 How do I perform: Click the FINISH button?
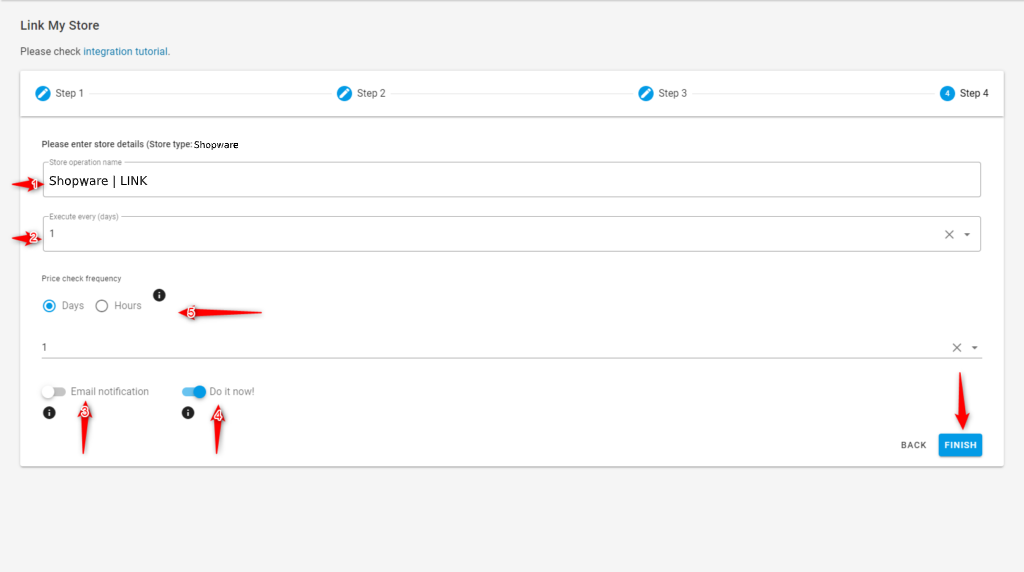pyautogui.click(x=960, y=445)
